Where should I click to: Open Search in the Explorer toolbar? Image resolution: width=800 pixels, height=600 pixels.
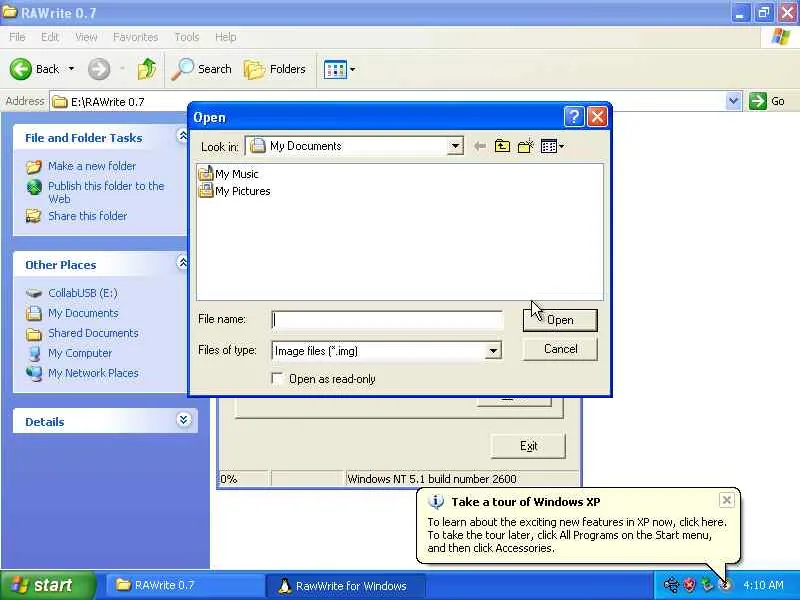pyautogui.click(x=202, y=69)
